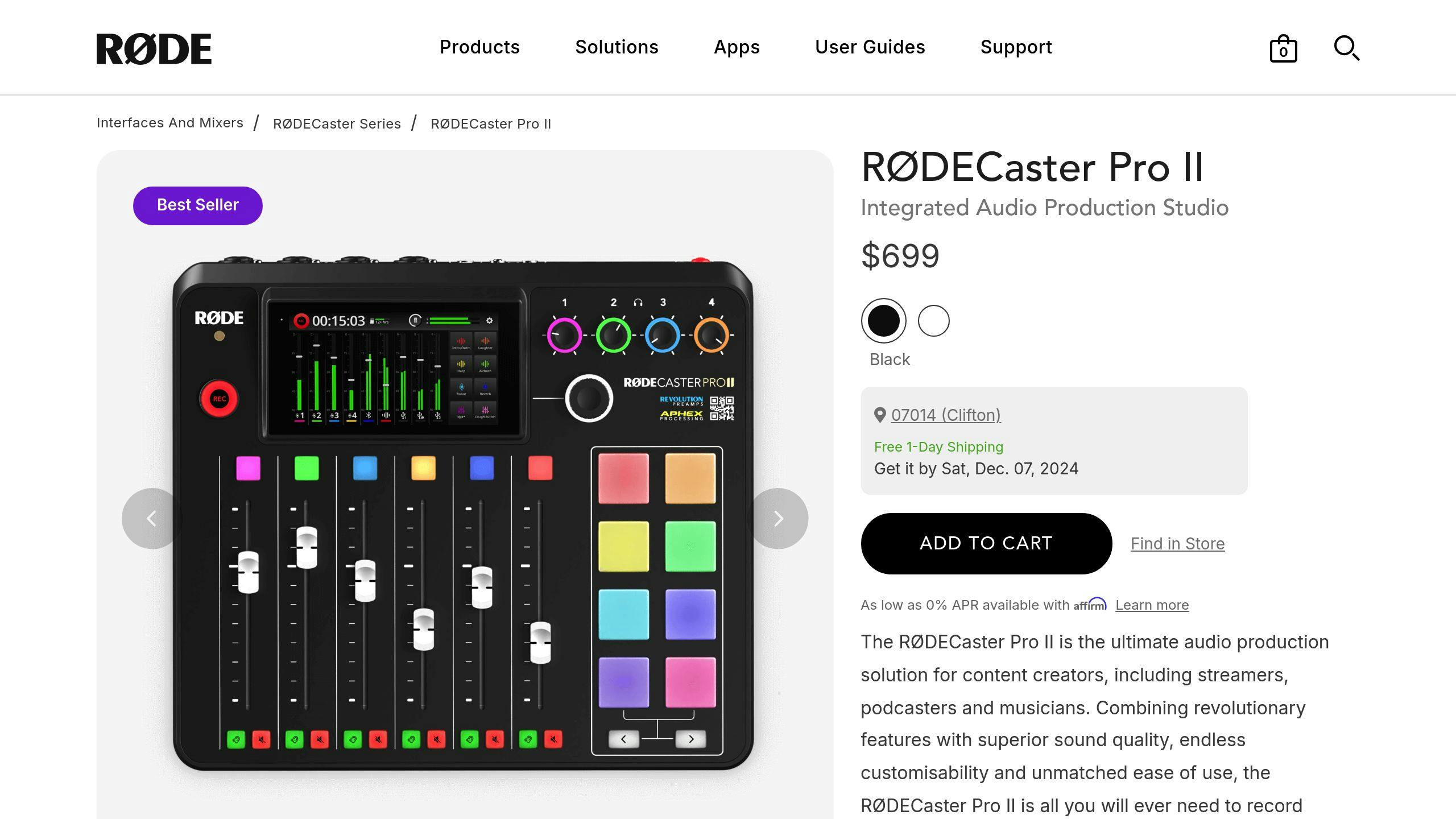Viewport: 1456px width, 819px height.
Task: Go to the RØDE home logo
Action: click(x=154, y=49)
